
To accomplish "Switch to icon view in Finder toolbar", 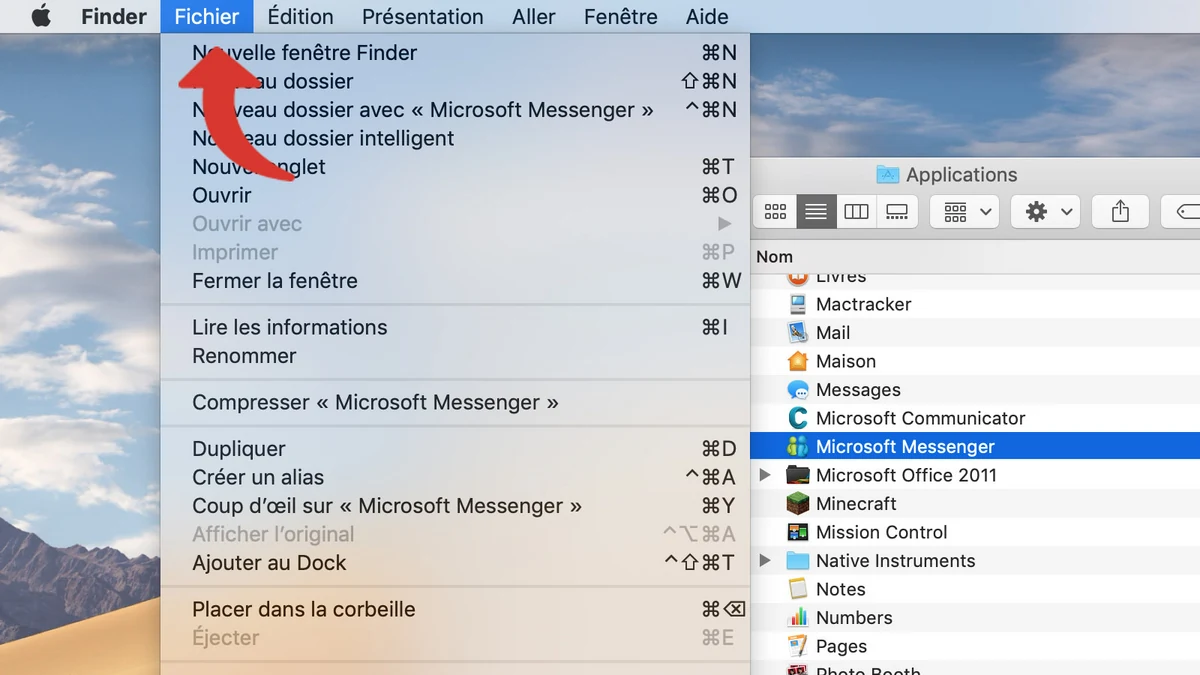I will [775, 211].
